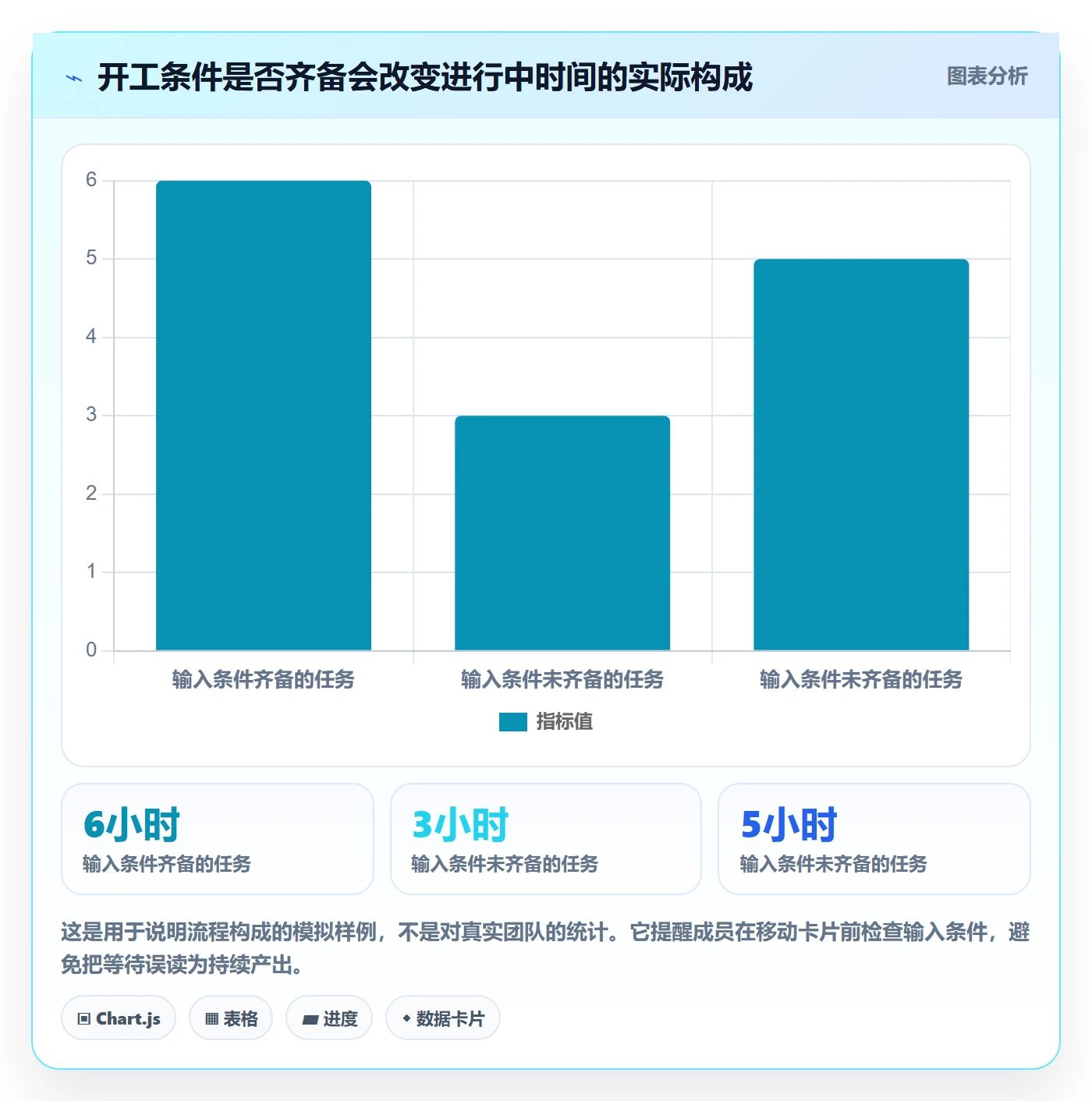Click the 5小时 stat value
Screen dimensions: 1092x1101
[x=789, y=824]
